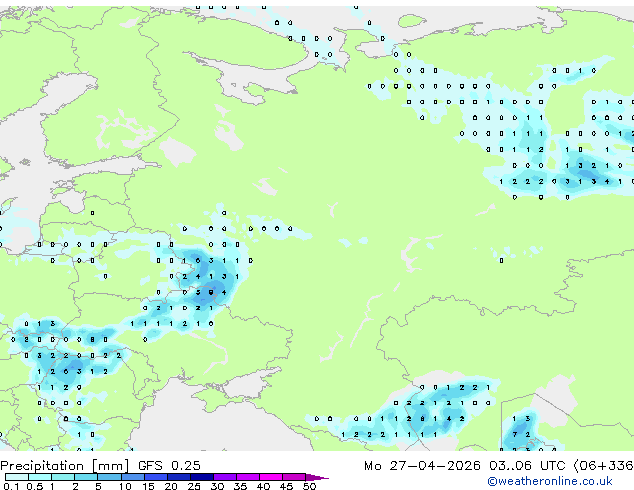The image size is (634, 490).
Task: Click the 35–40 mm violet legend swatch
Action: [248, 477]
